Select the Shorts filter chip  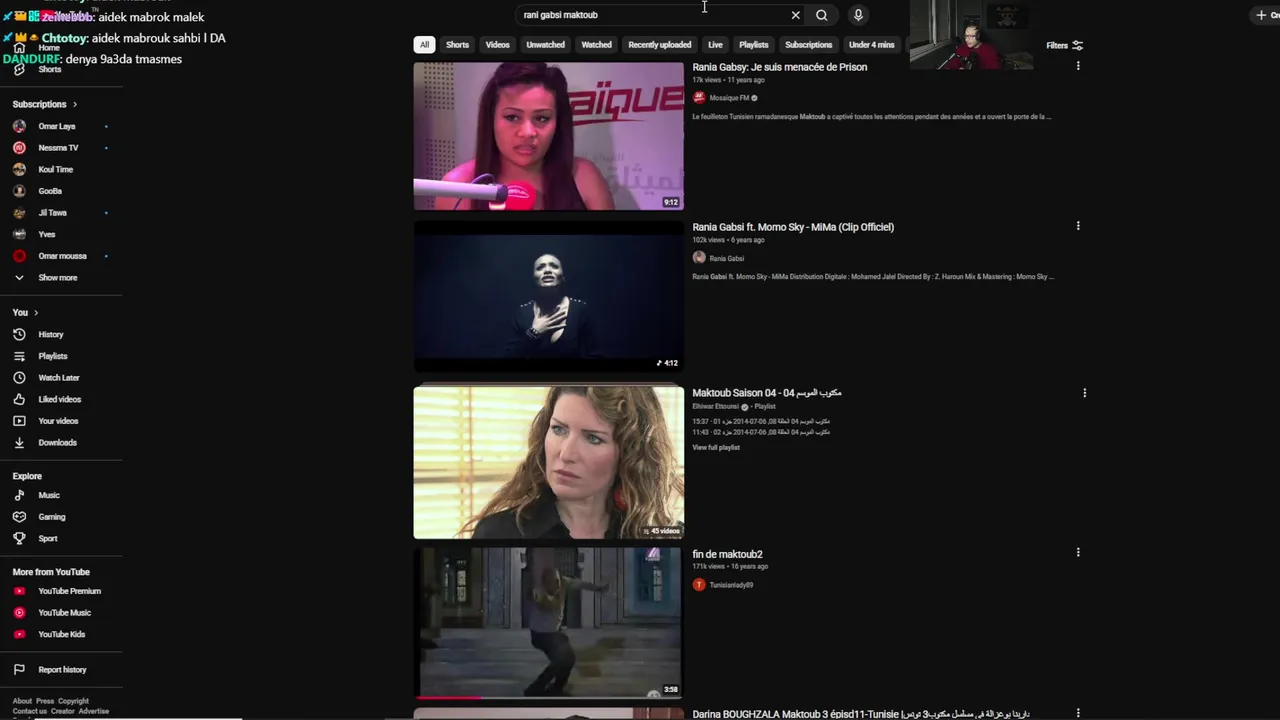click(x=457, y=45)
